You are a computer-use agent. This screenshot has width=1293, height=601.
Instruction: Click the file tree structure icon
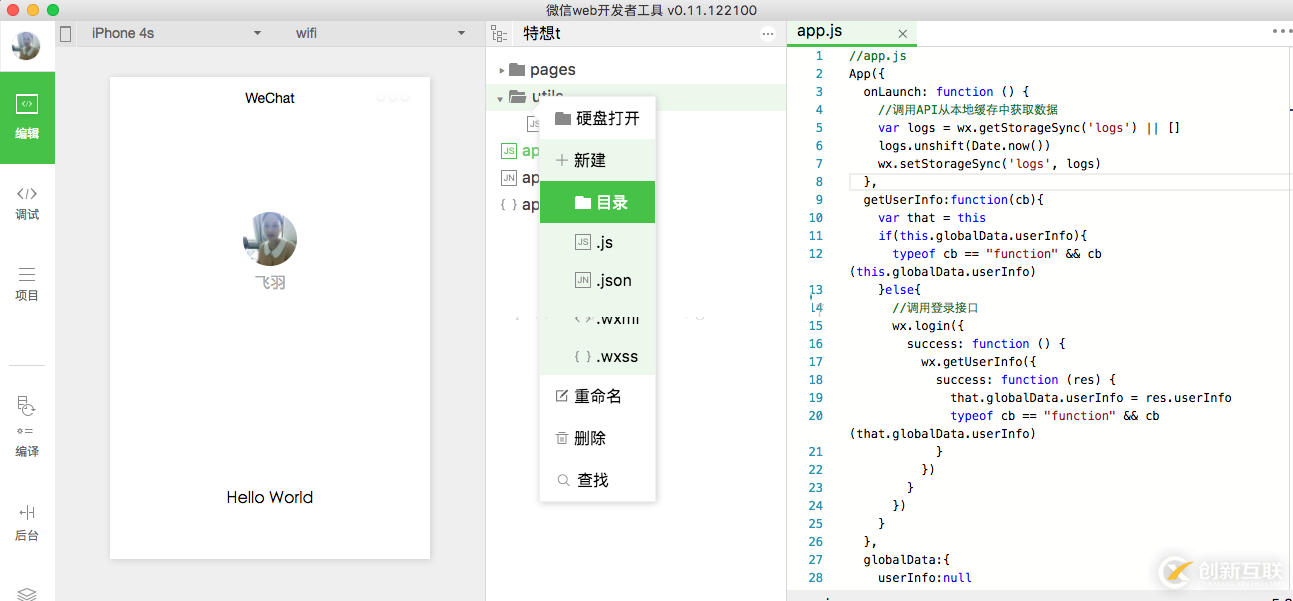coord(499,33)
